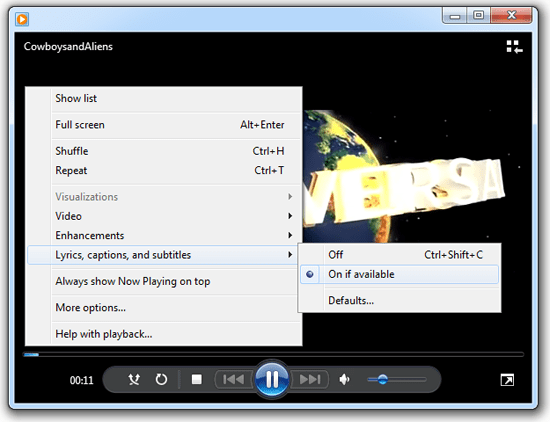Expand the Video submenu arrow

click(x=290, y=216)
